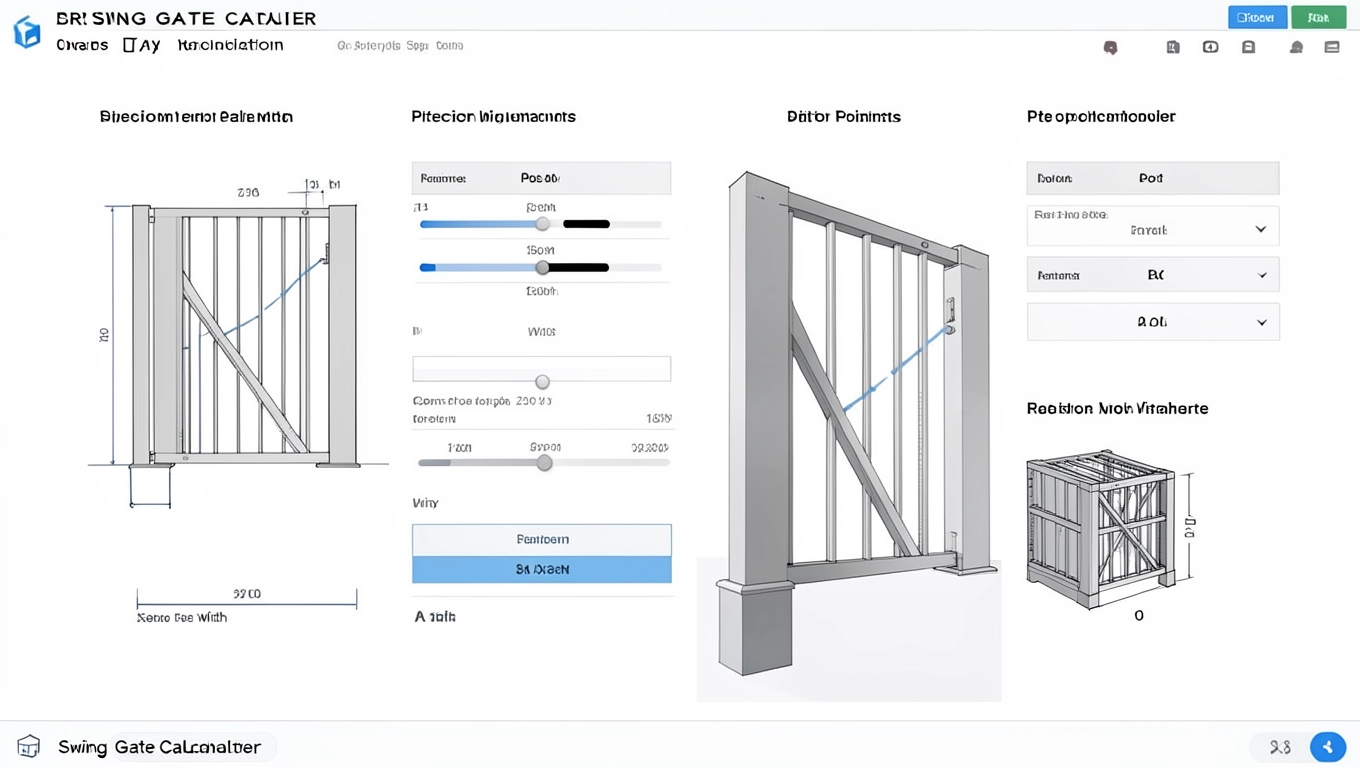Click the counter badge icon showing 4

coord(1210,47)
